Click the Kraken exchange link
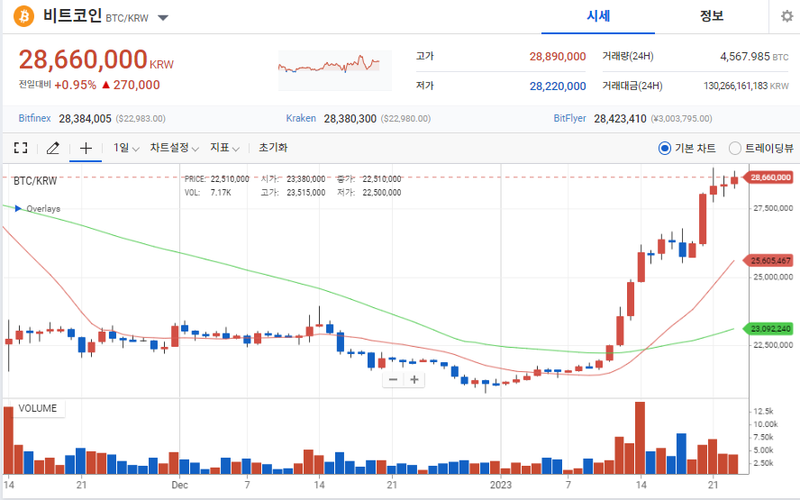 click(x=301, y=118)
